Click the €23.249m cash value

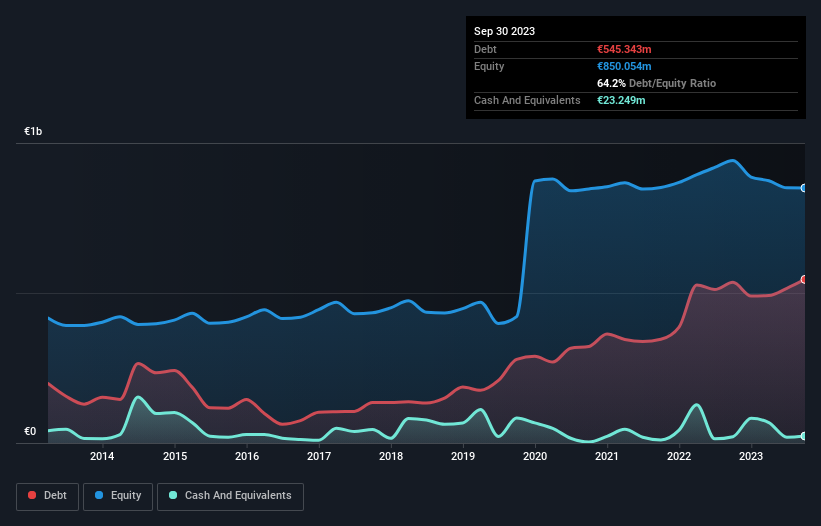(621, 100)
